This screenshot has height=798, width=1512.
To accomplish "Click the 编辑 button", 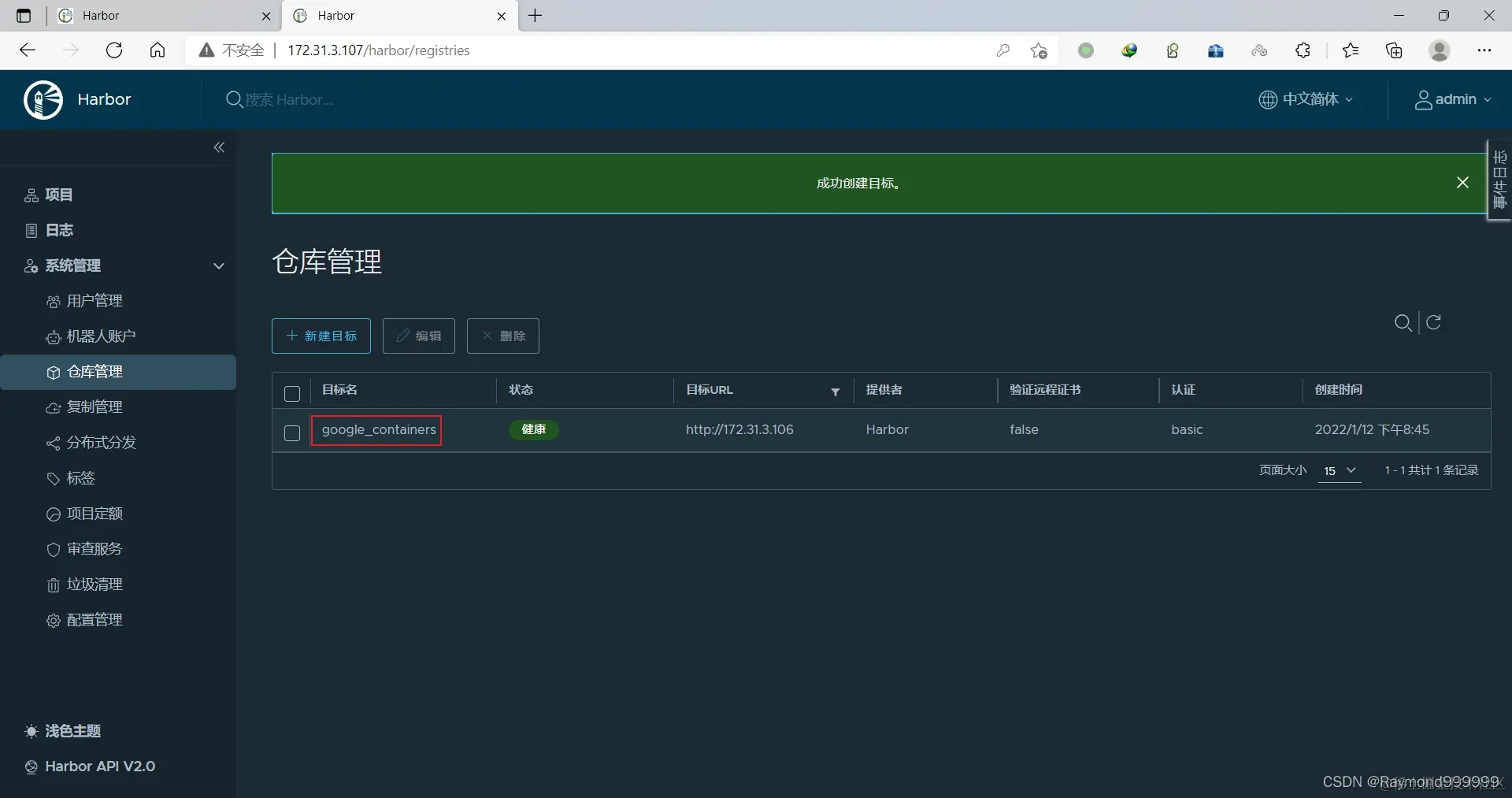I will 419,336.
